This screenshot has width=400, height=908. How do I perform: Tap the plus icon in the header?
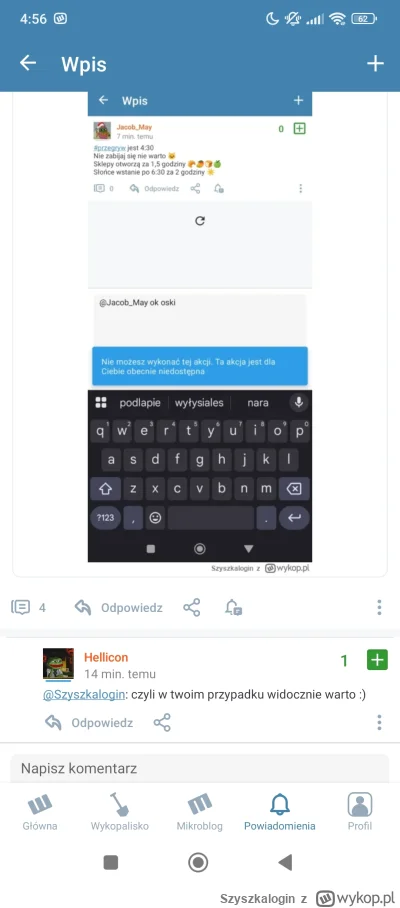pos(376,63)
